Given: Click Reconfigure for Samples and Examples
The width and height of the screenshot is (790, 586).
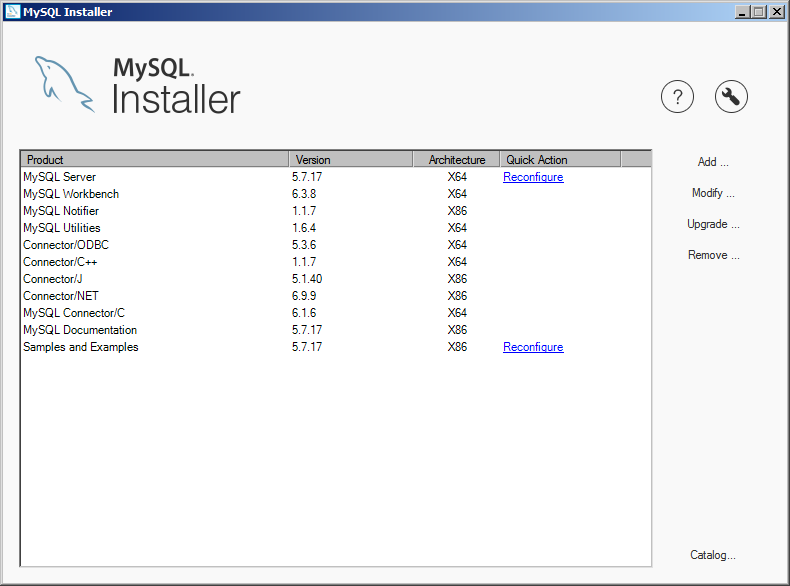Looking at the screenshot, I should click(x=533, y=347).
